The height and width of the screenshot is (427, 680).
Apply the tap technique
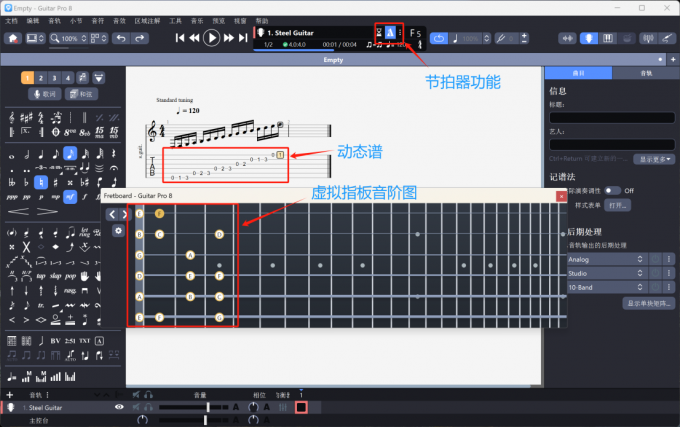[x=41, y=276]
